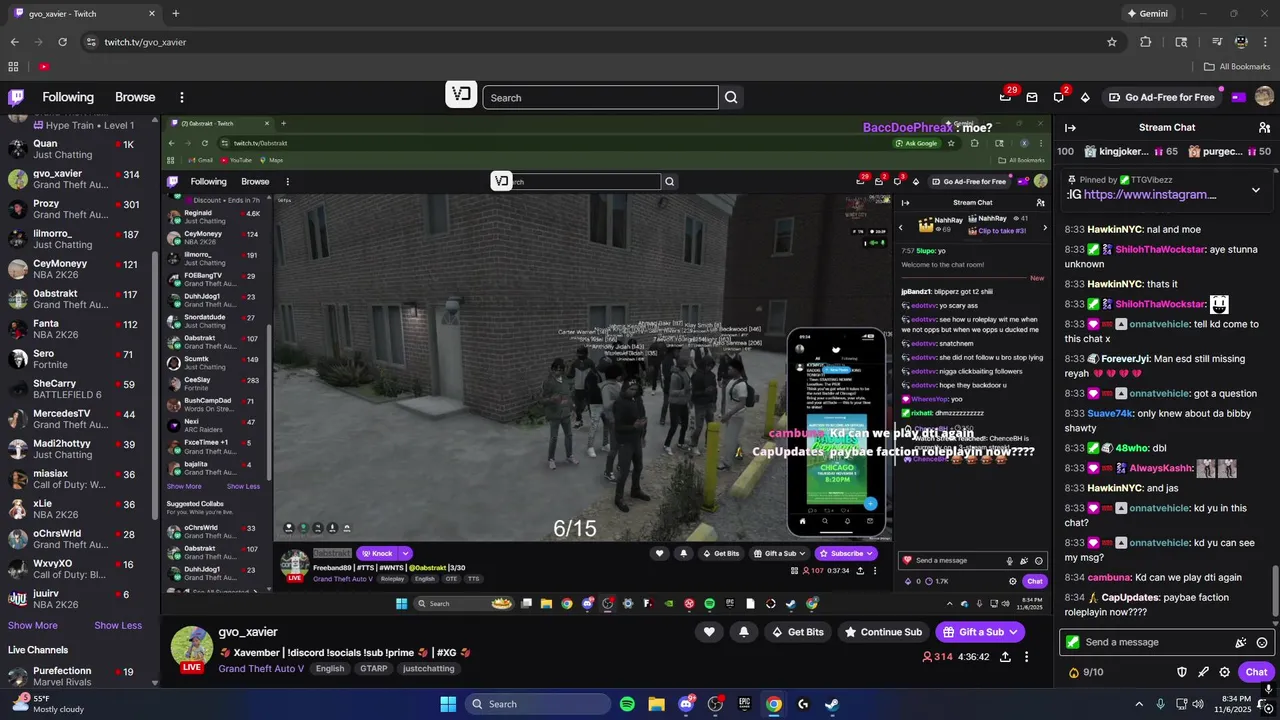Expand the pinned TTGVibezz message
This screenshot has height=720, width=1280.
pos(1256,189)
